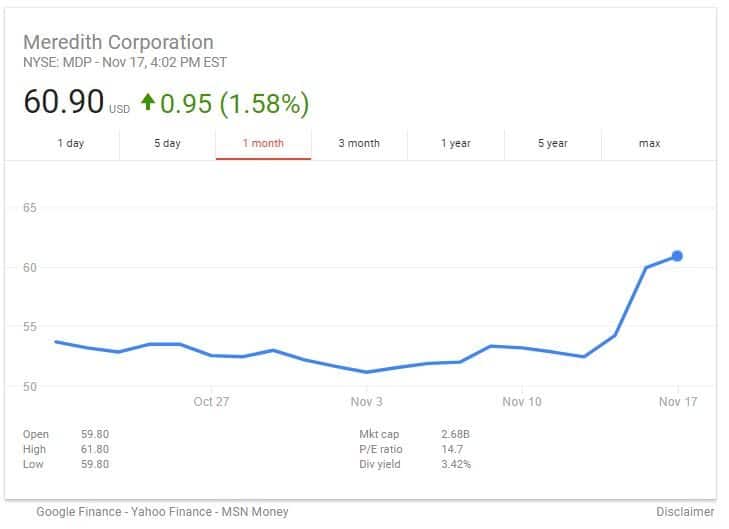Click the Div yield value 3.42%
This screenshot has height=529, width=729.
[x=456, y=464]
